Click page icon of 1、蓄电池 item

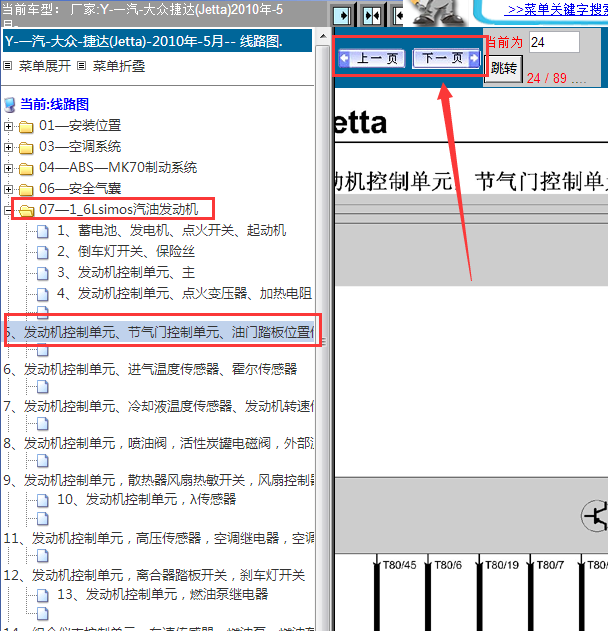[x=43, y=231]
